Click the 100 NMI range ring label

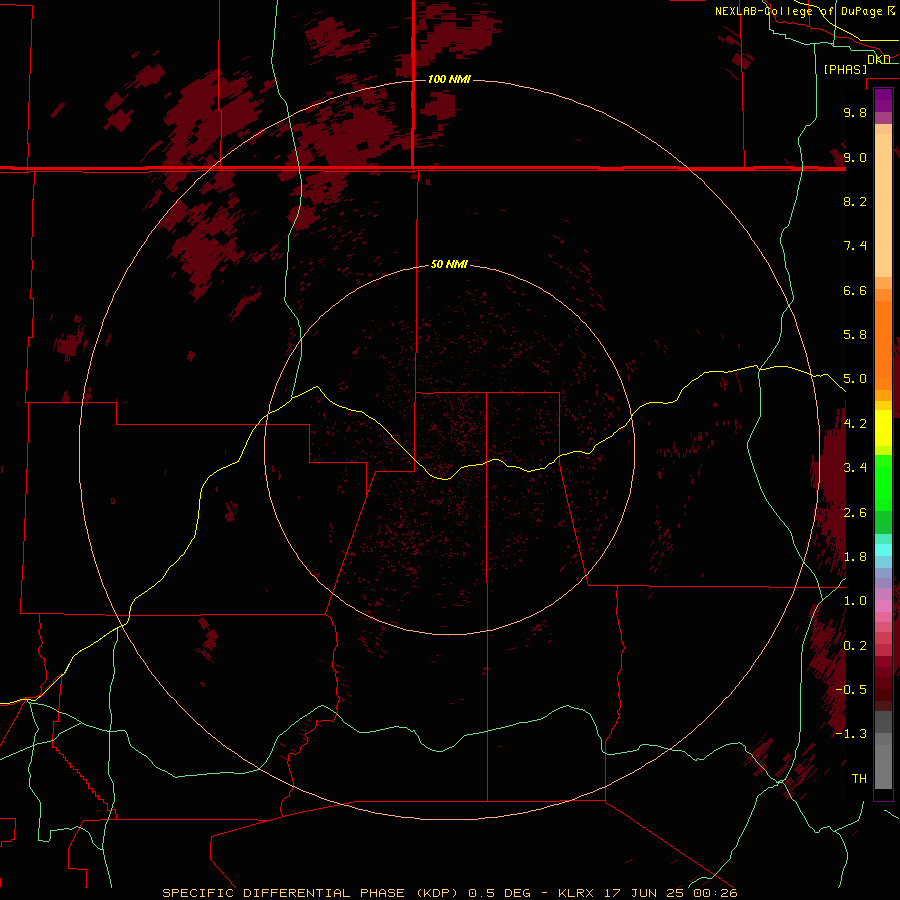point(449,79)
